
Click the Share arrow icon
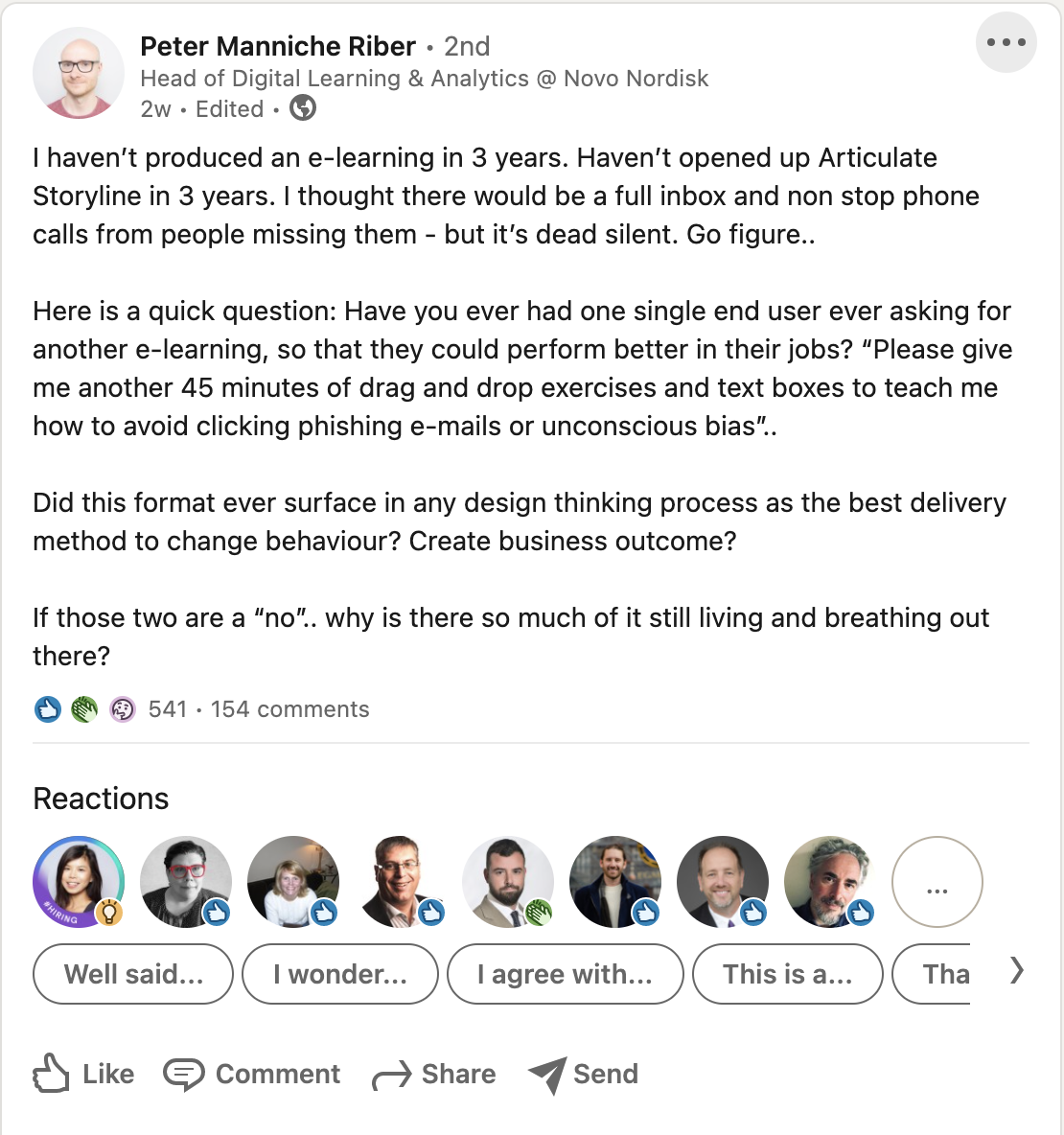coord(390,1075)
